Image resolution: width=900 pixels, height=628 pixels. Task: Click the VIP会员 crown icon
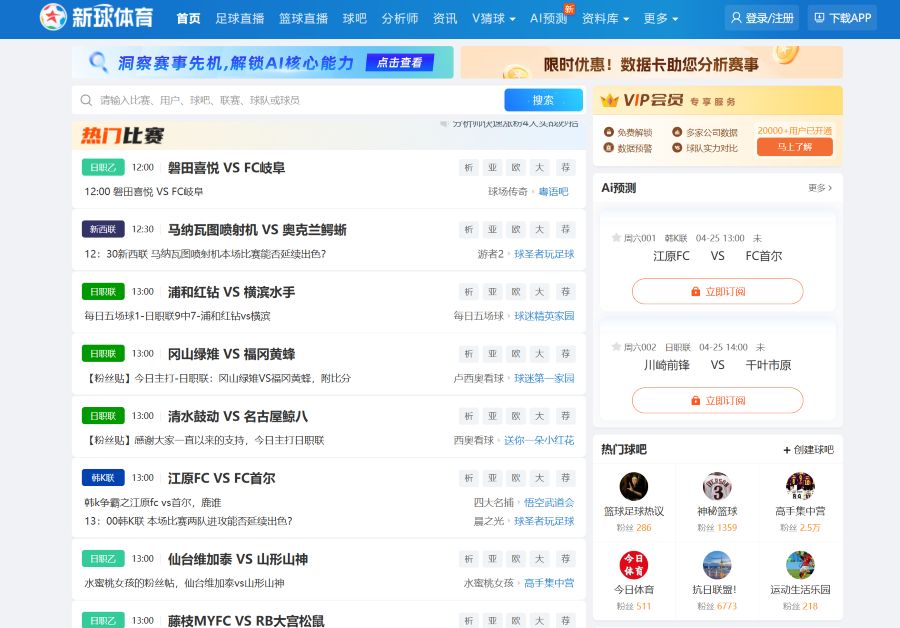[x=612, y=100]
